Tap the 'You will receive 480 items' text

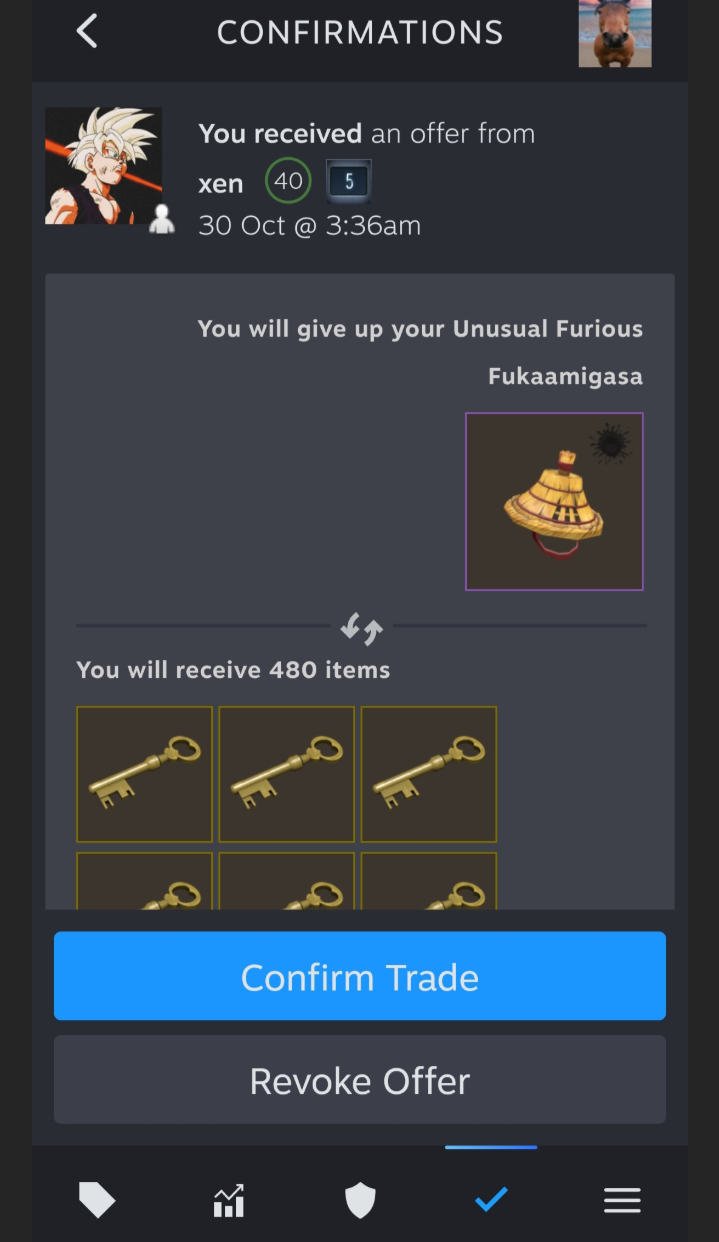click(233, 669)
